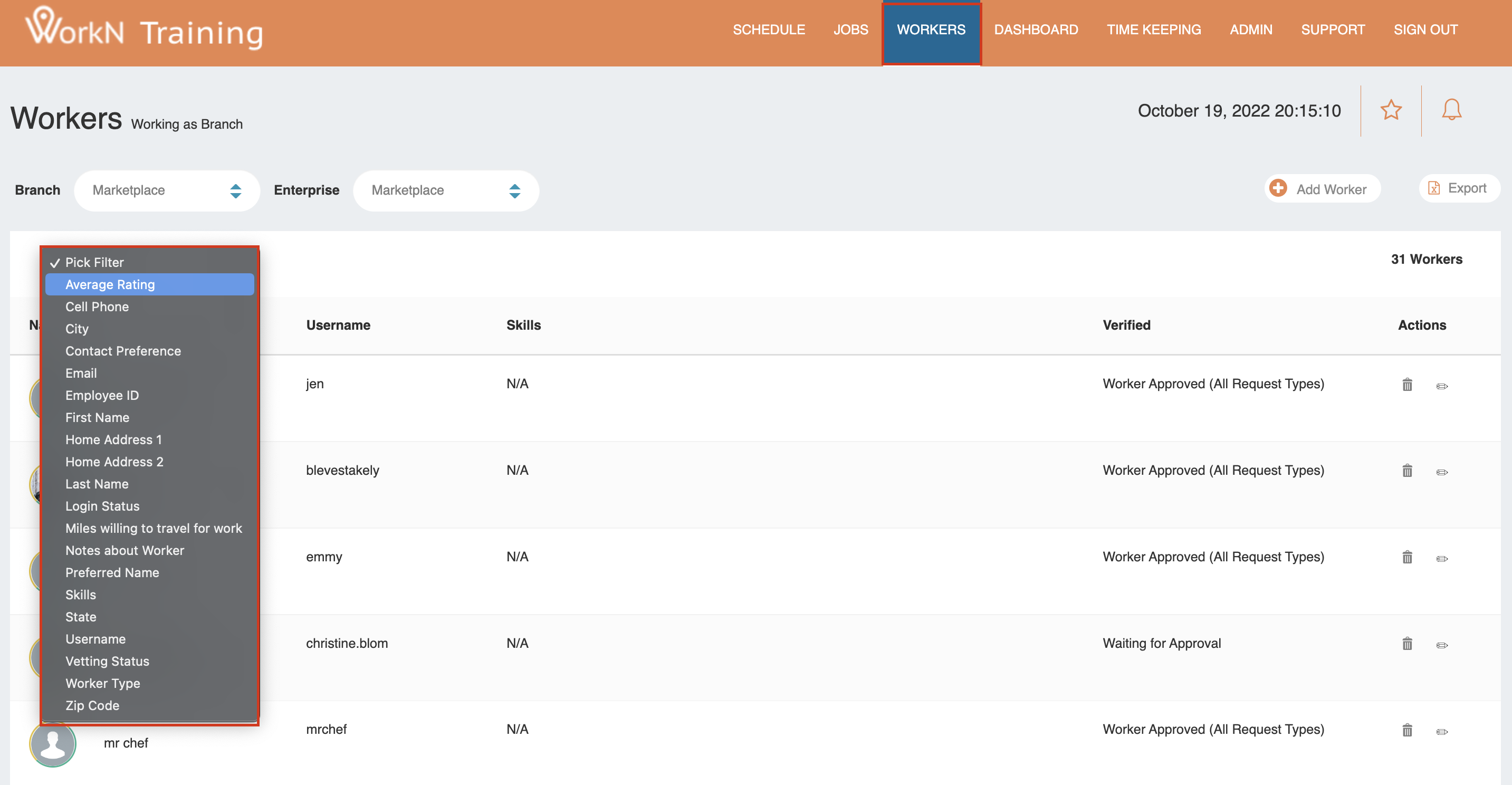The width and height of the screenshot is (1512, 785).
Task: Click the mr chef avatar thumbnail
Action: coord(53,743)
